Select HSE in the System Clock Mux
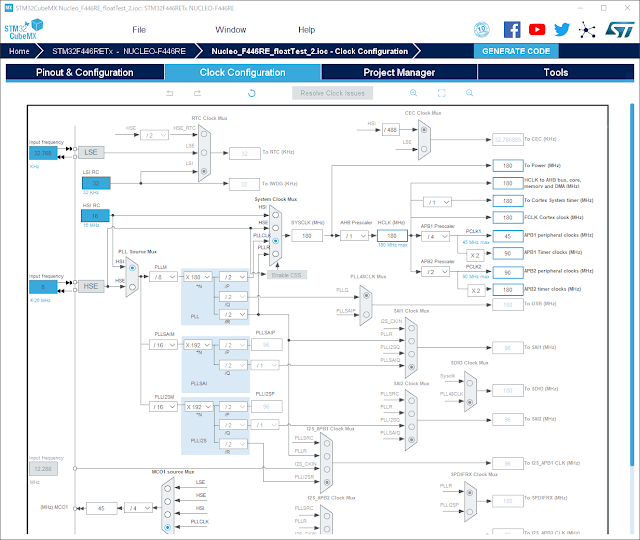 click(276, 228)
